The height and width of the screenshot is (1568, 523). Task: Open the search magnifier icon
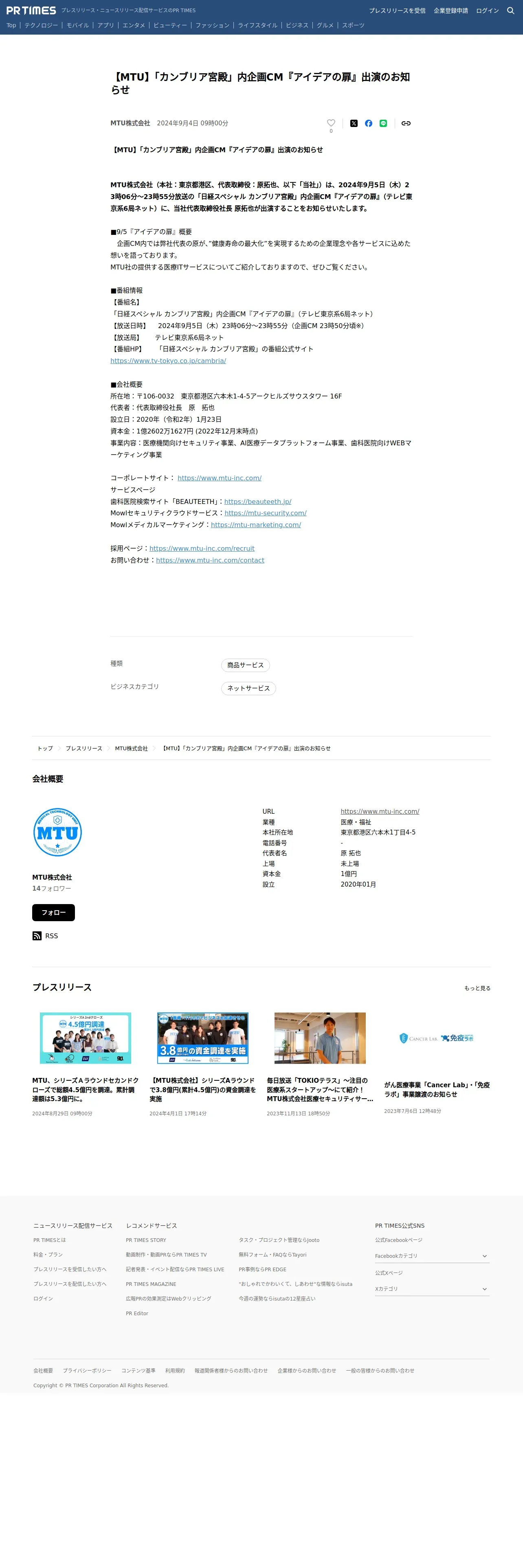pos(511,10)
